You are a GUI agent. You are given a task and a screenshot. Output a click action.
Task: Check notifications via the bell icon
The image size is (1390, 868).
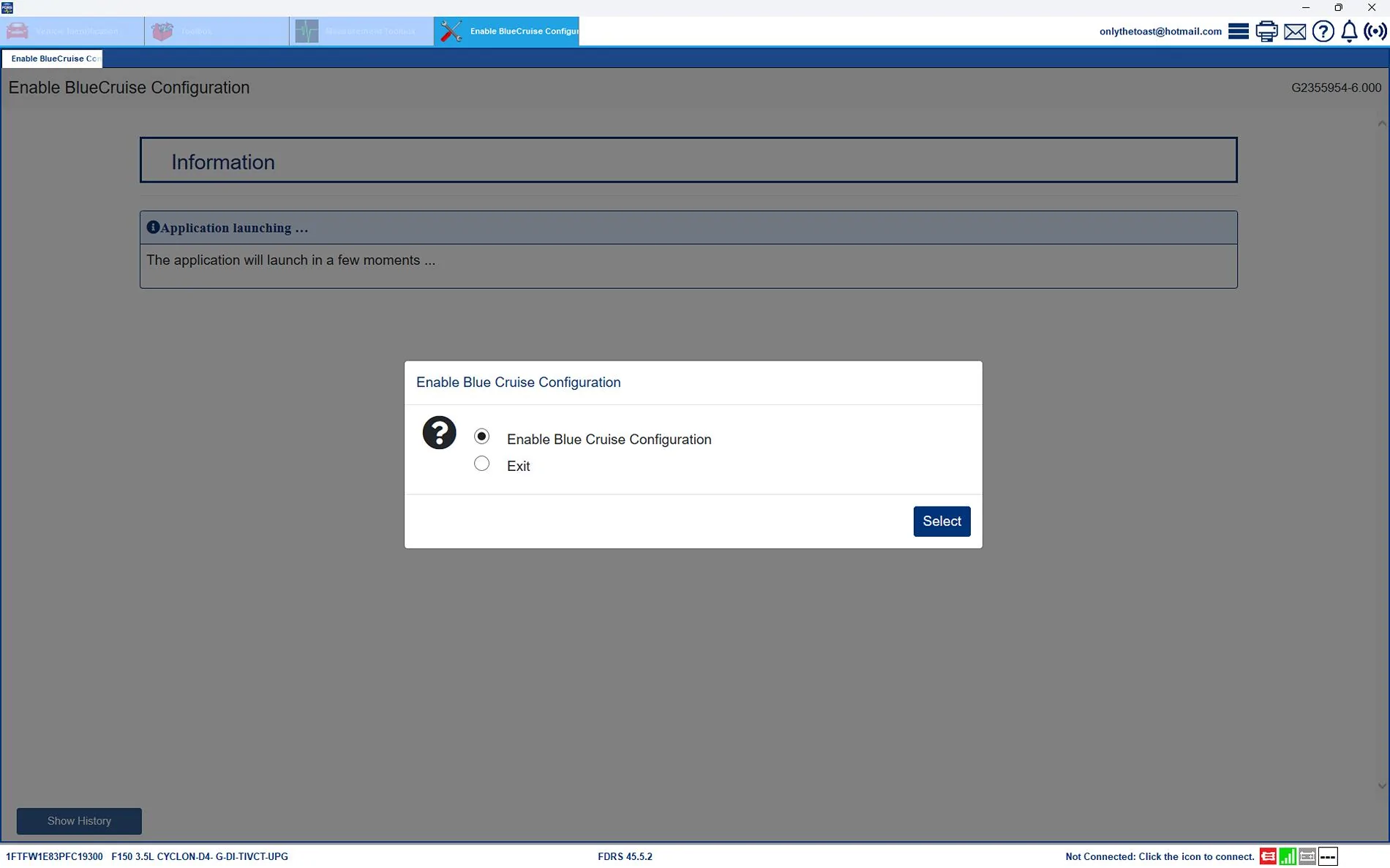coord(1349,31)
